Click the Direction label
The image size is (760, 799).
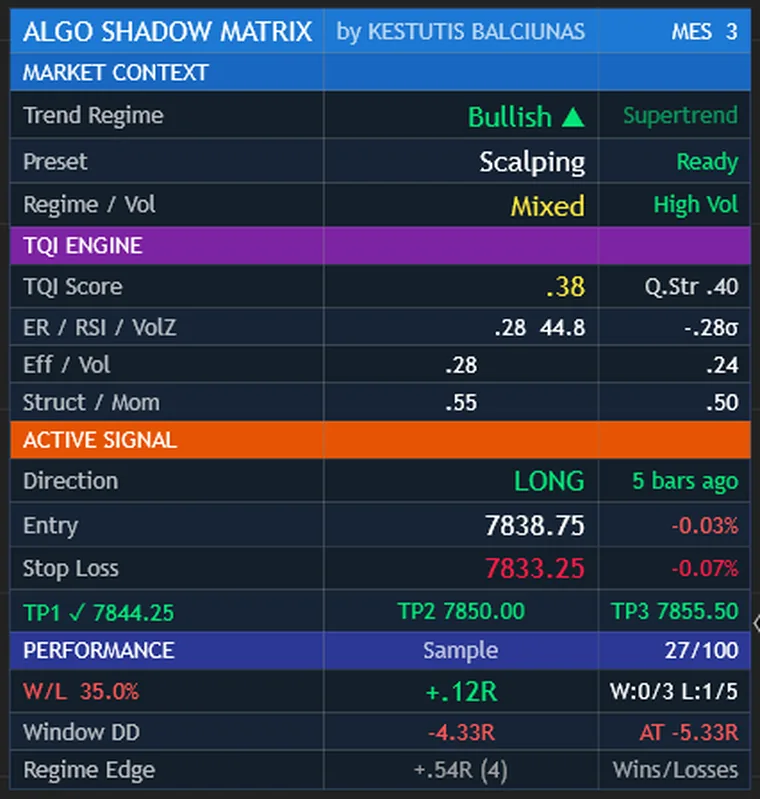point(70,481)
